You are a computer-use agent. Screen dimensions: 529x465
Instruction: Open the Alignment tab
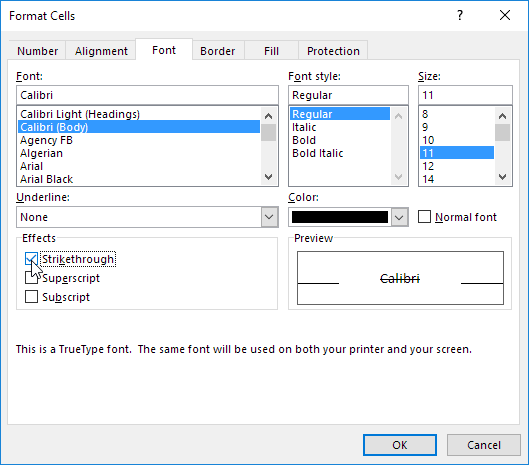[101, 51]
